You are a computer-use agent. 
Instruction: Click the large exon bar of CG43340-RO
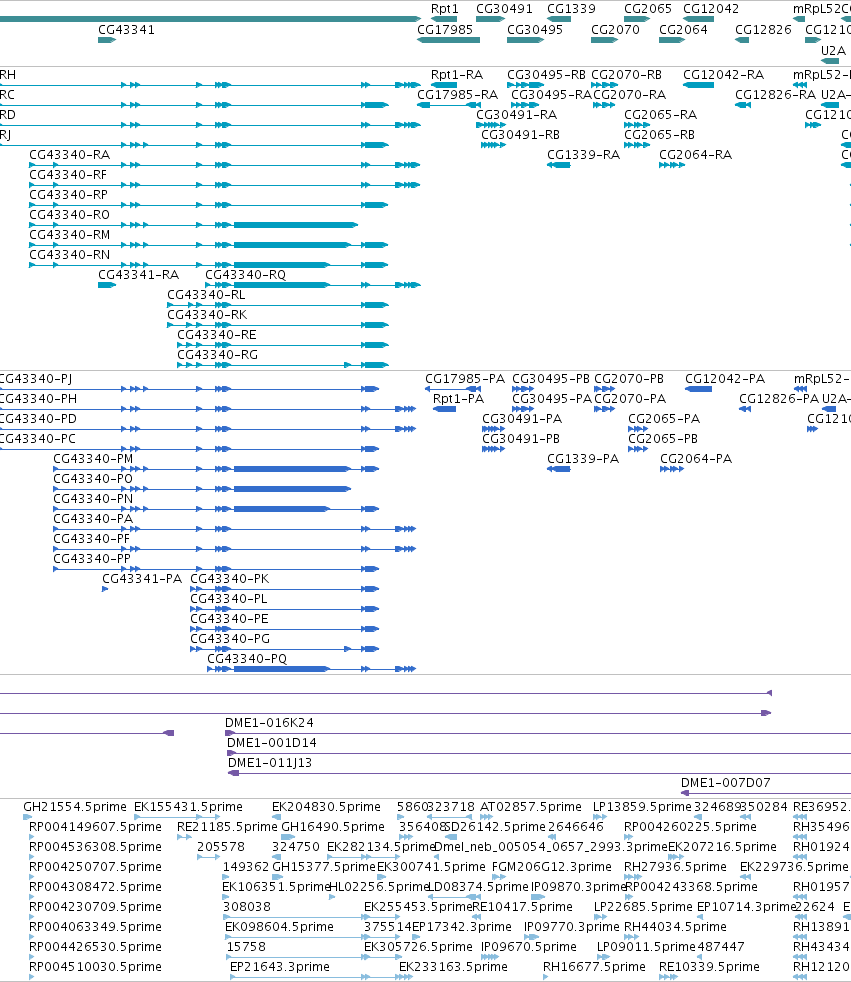click(296, 225)
